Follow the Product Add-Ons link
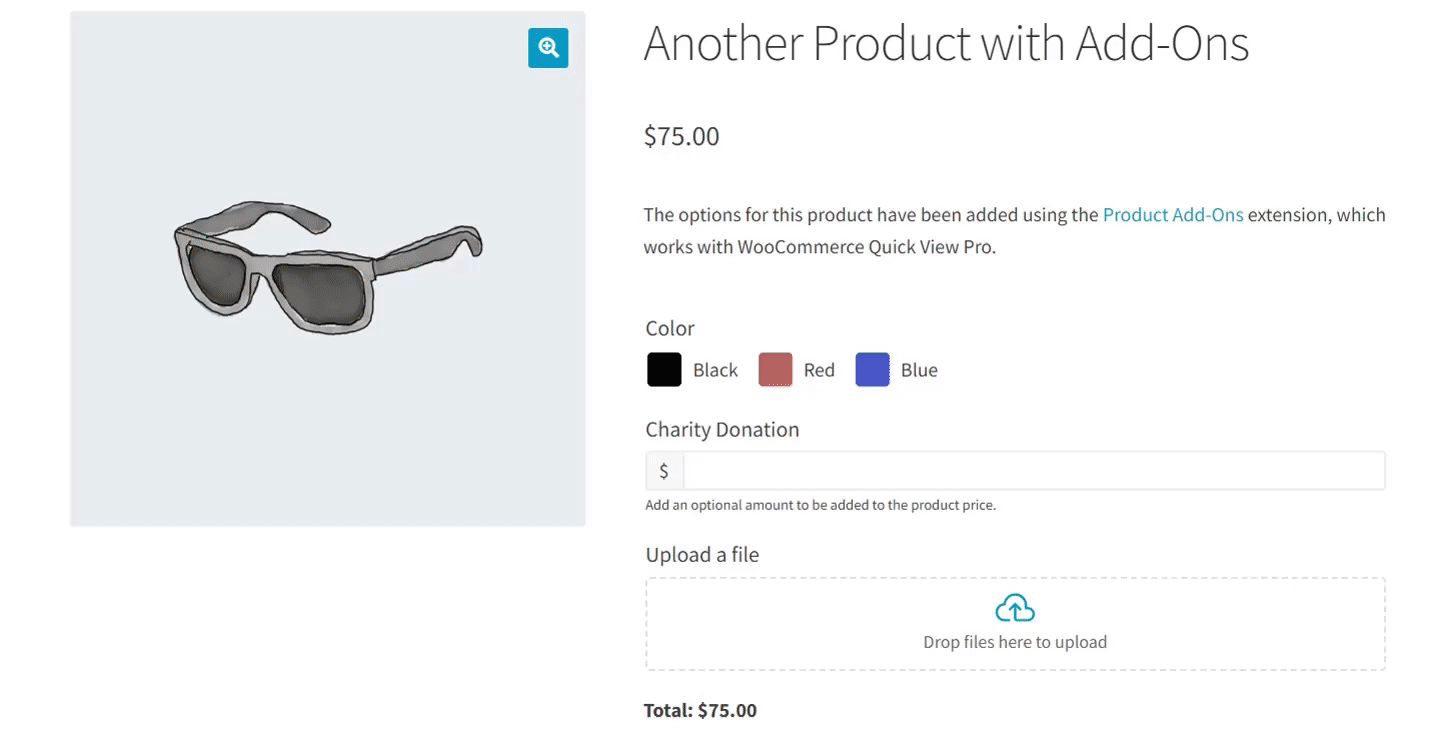Screen dimensions: 1446x740 pyautogui.click(x=1173, y=215)
